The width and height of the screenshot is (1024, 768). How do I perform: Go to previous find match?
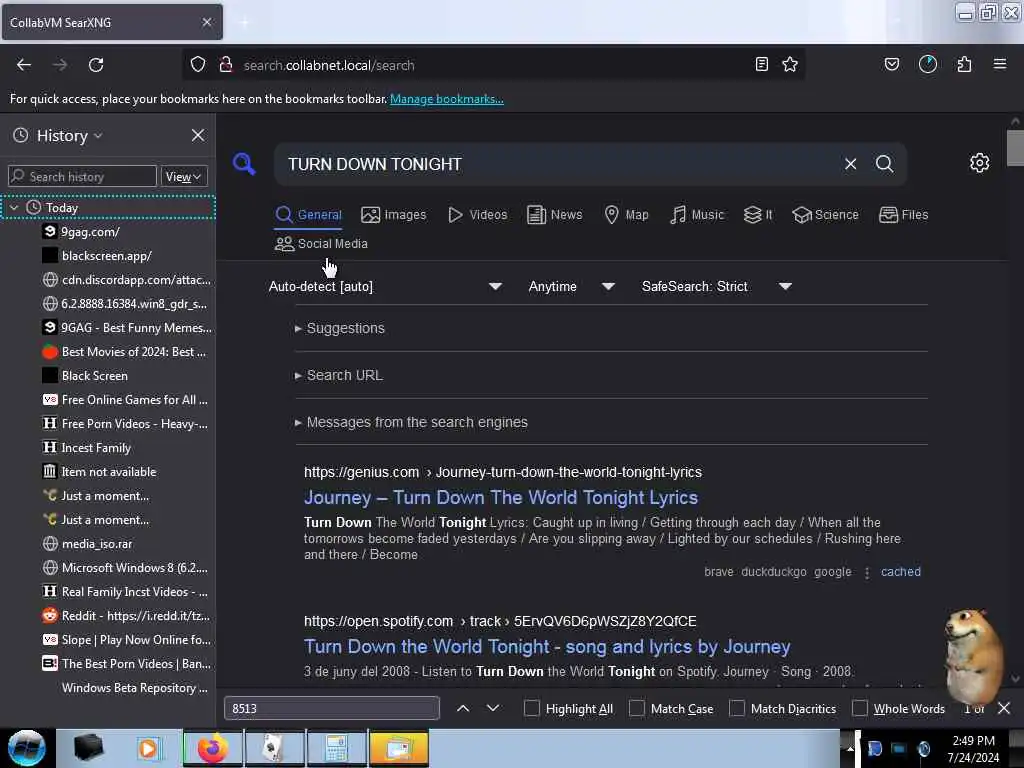pyautogui.click(x=463, y=709)
